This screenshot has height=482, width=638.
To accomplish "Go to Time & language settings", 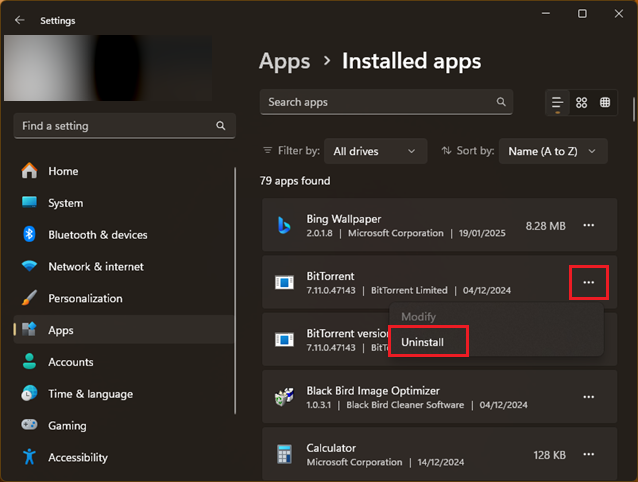I will [124, 394].
